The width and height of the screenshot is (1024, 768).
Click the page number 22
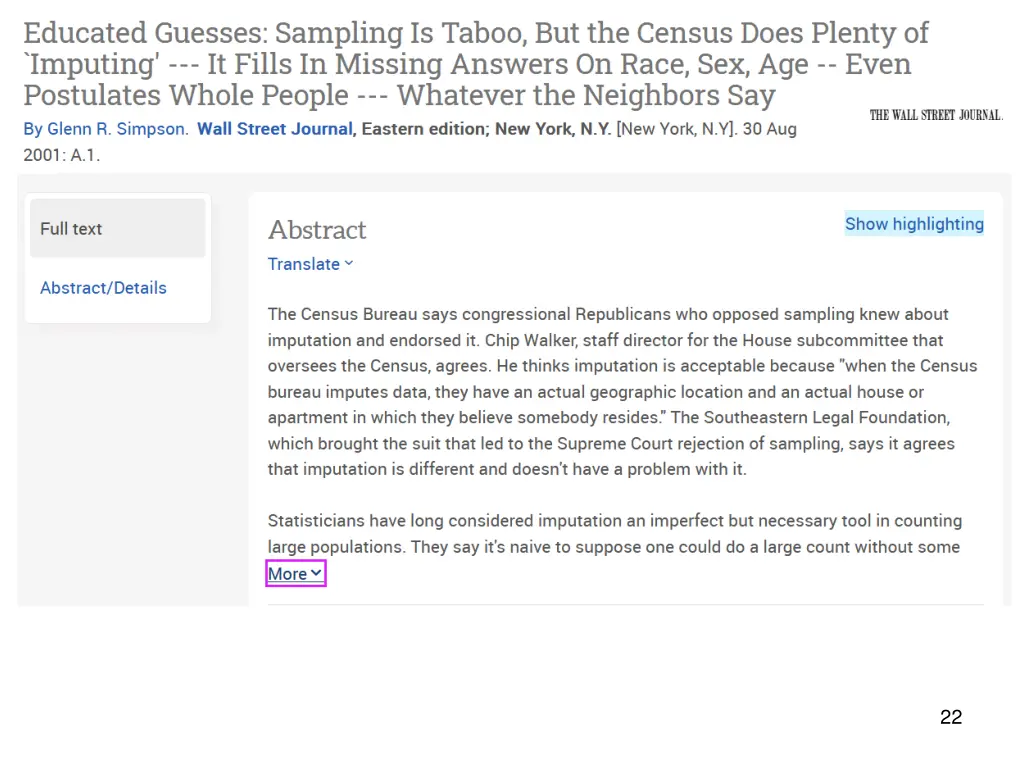[x=951, y=716]
